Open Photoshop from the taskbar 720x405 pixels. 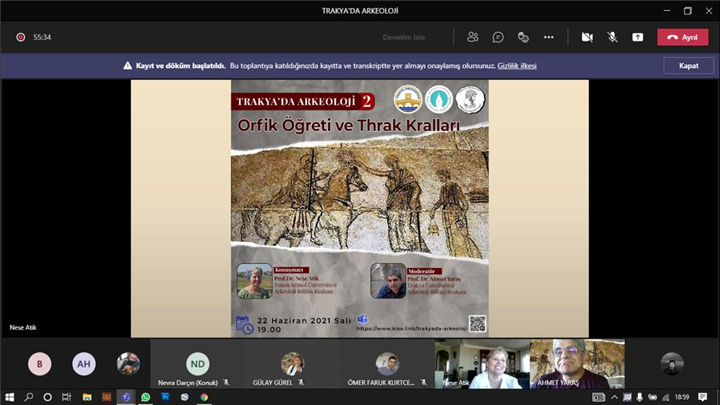pos(165,397)
